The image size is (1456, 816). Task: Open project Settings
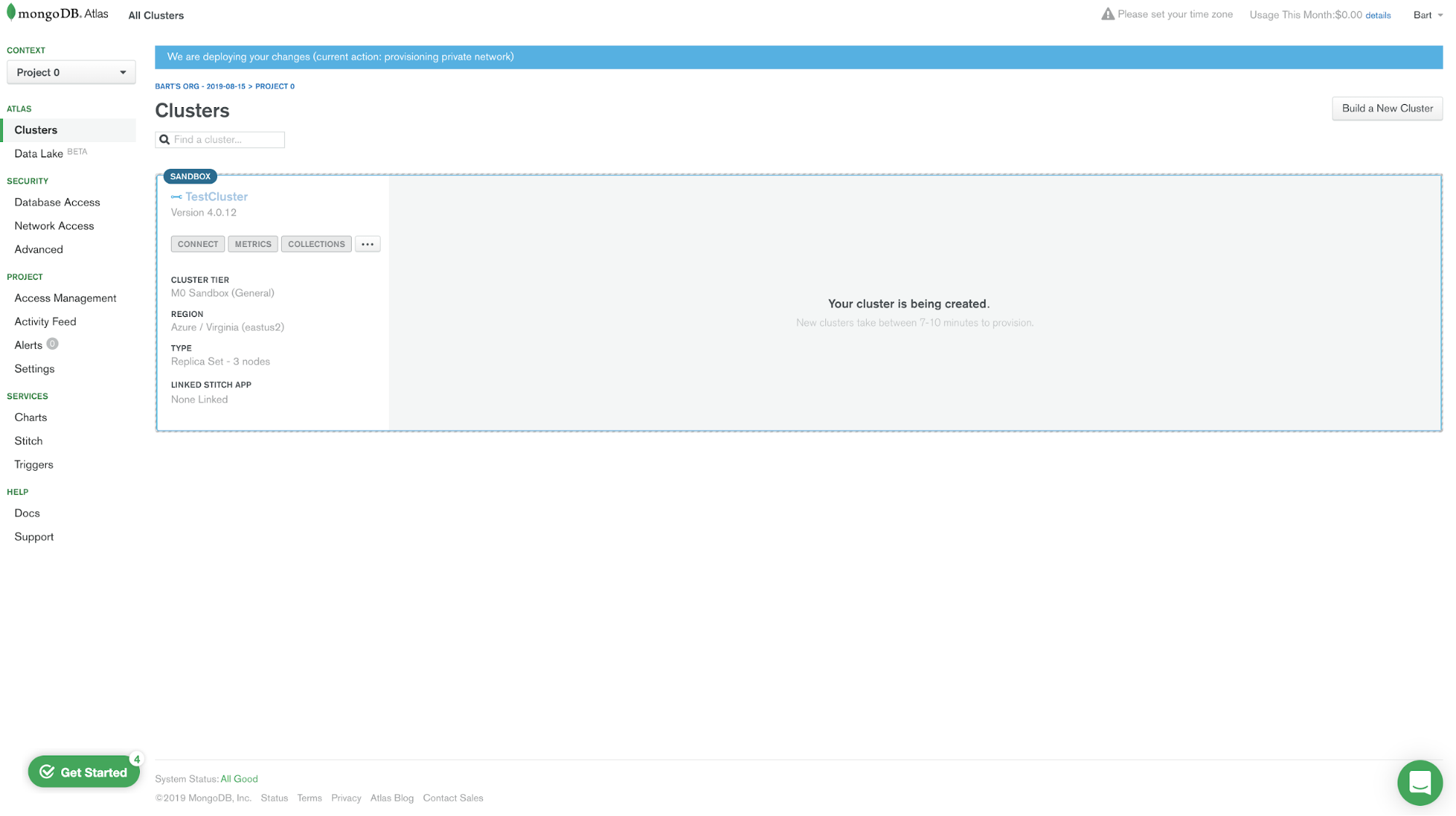point(34,369)
